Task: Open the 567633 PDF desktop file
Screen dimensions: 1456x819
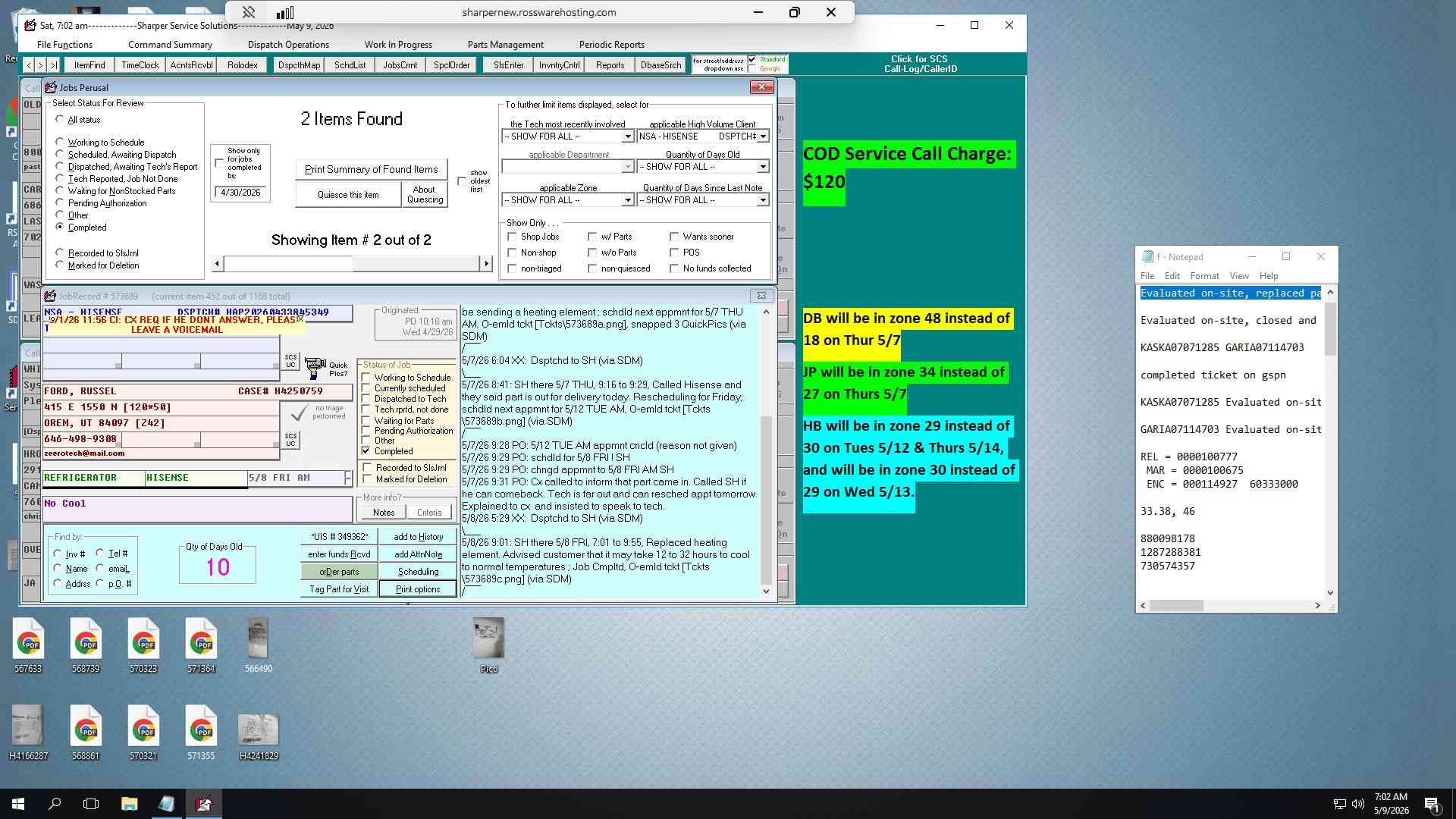Action: tap(28, 645)
